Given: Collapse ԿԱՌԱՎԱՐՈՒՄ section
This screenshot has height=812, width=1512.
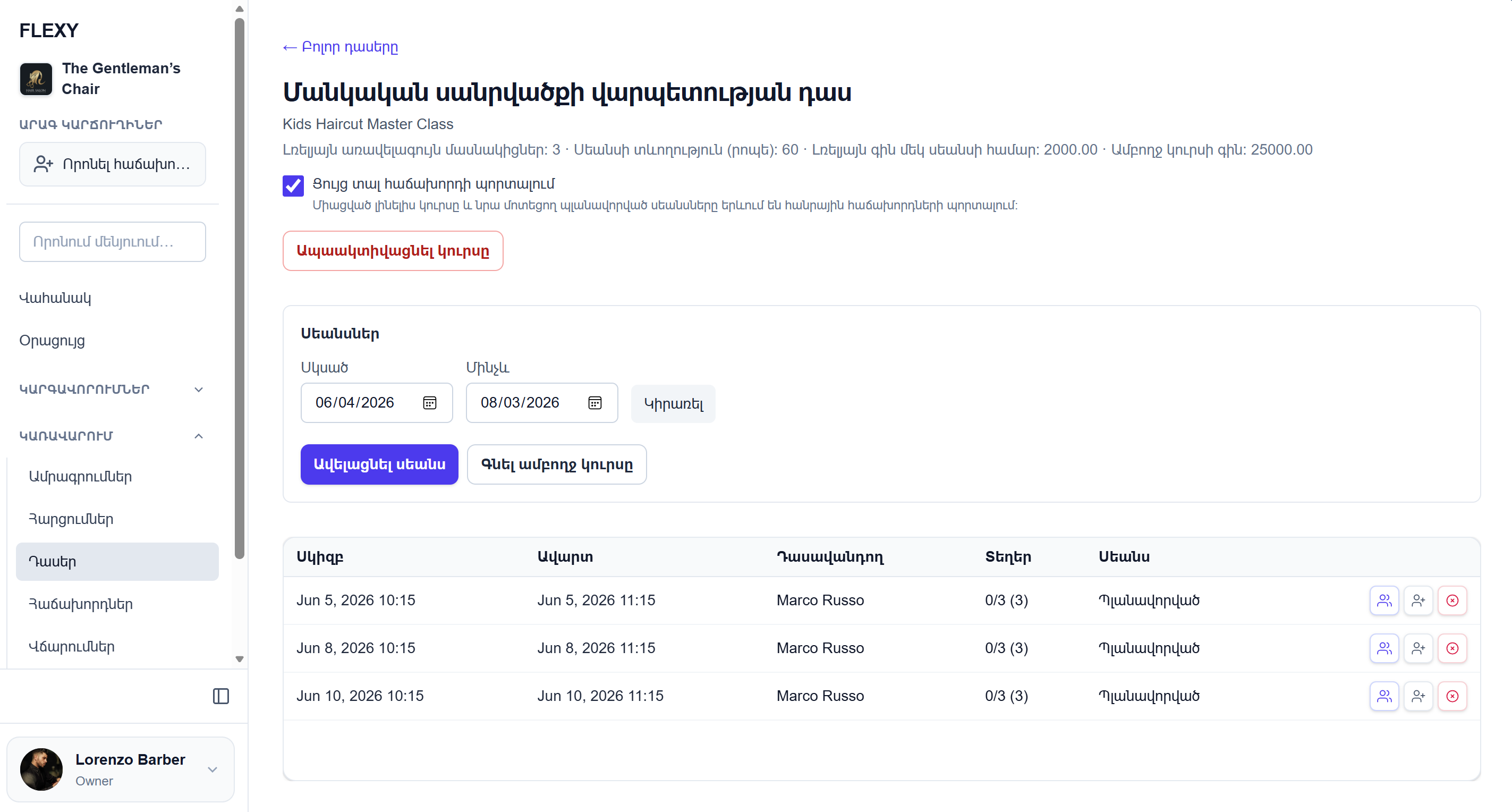Looking at the screenshot, I should pos(112,436).
